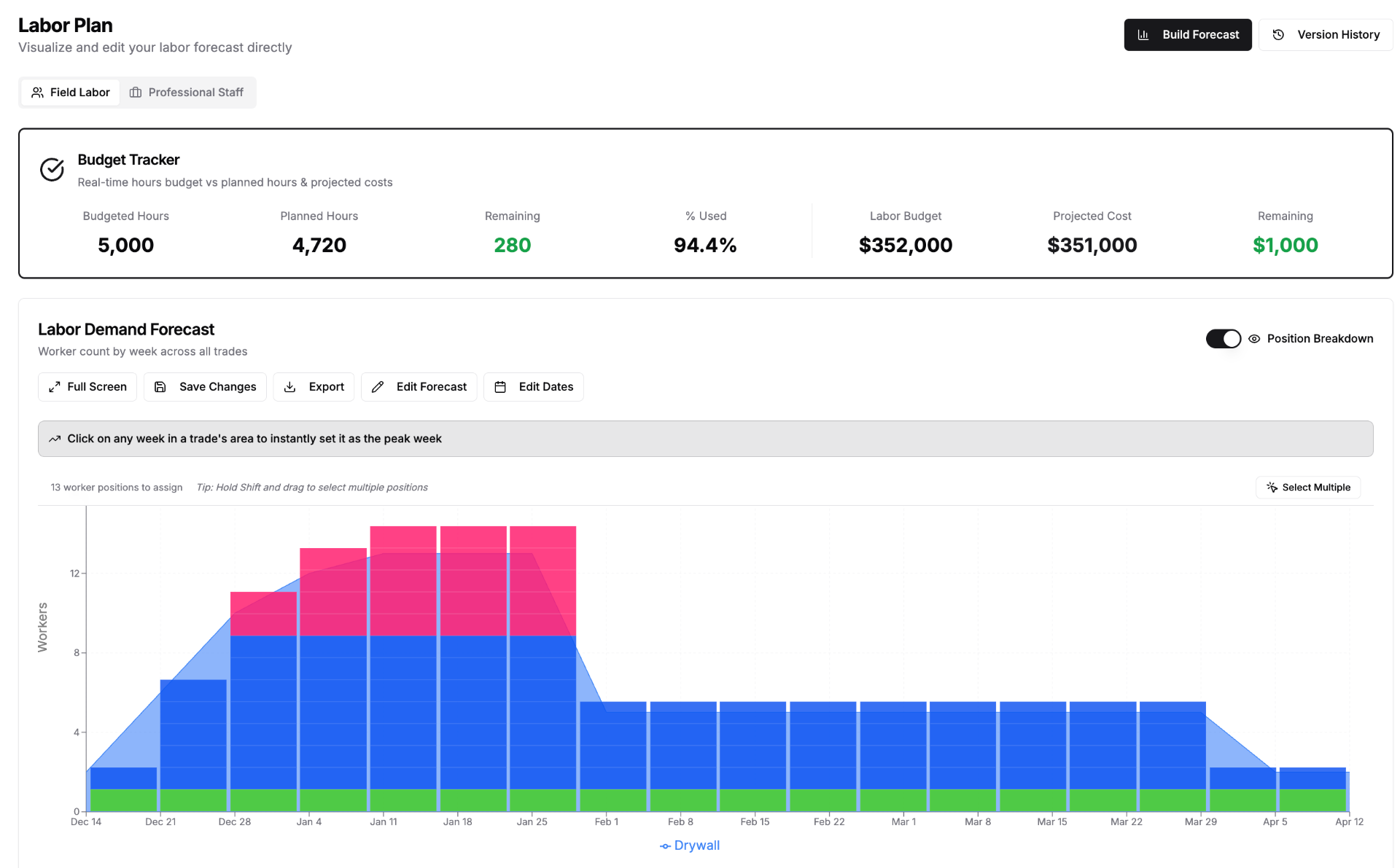
Task: Click the Version History clock icon
Action: [x=1278, y=35]
